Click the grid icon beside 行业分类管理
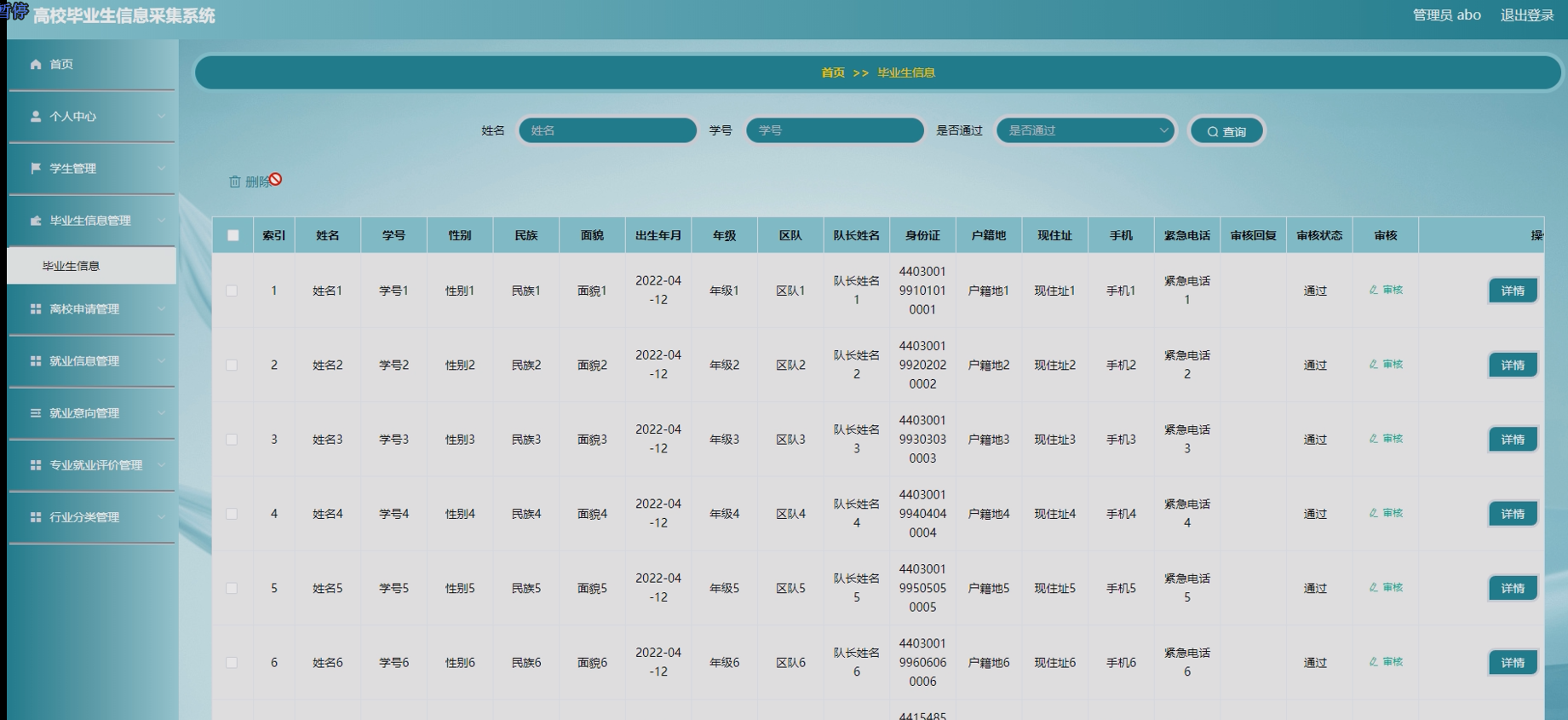 tap(36, 516)
